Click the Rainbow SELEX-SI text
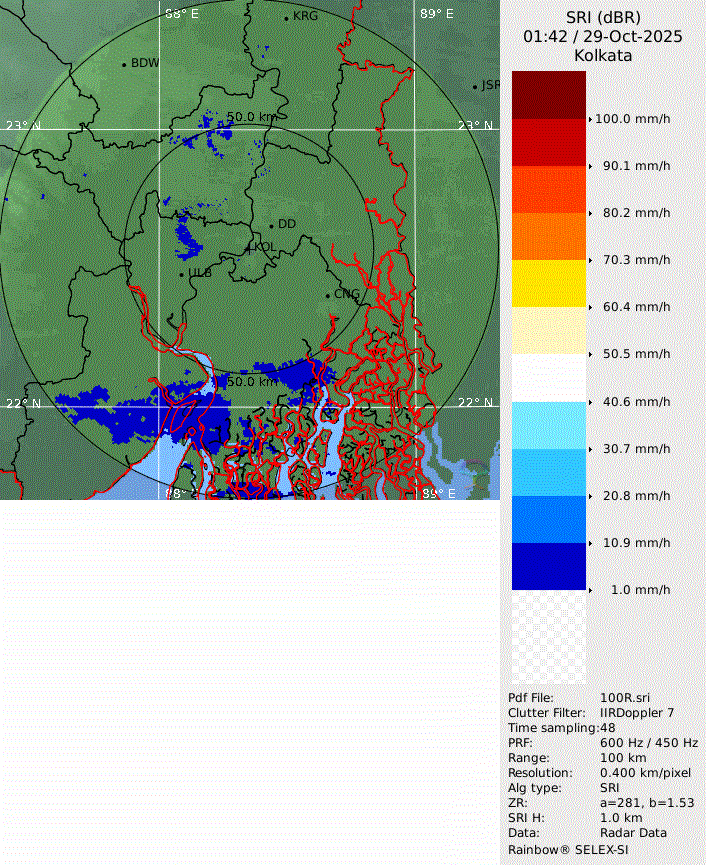 pyautogui.click(x=571, y=849)
